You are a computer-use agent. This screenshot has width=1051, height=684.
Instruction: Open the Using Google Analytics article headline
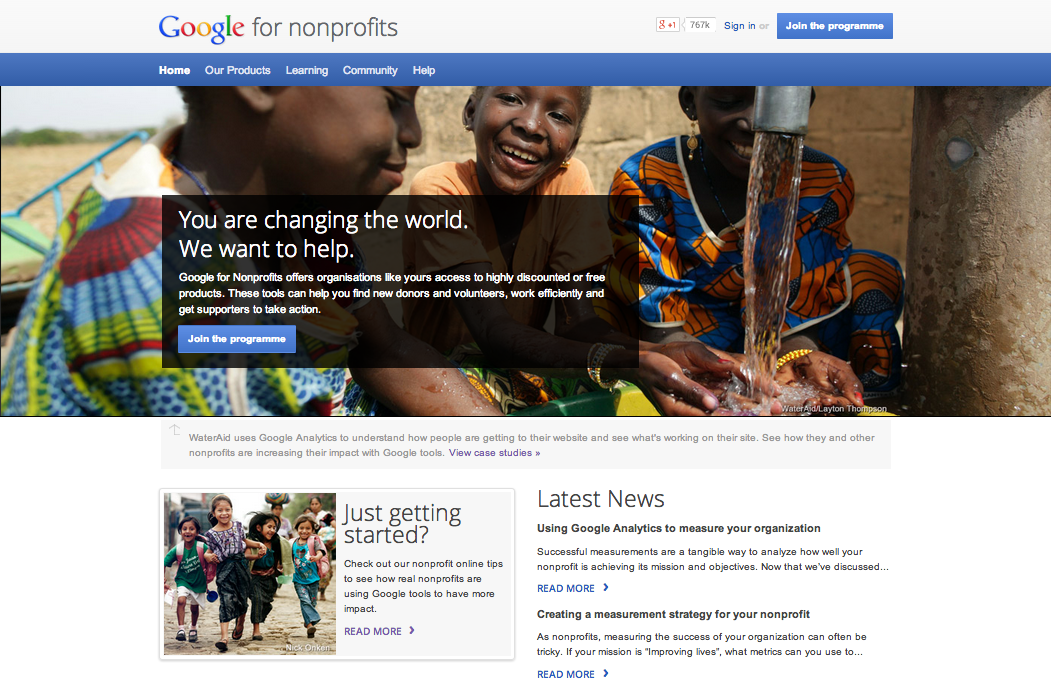pyautogui.click(x=678, y=528)
